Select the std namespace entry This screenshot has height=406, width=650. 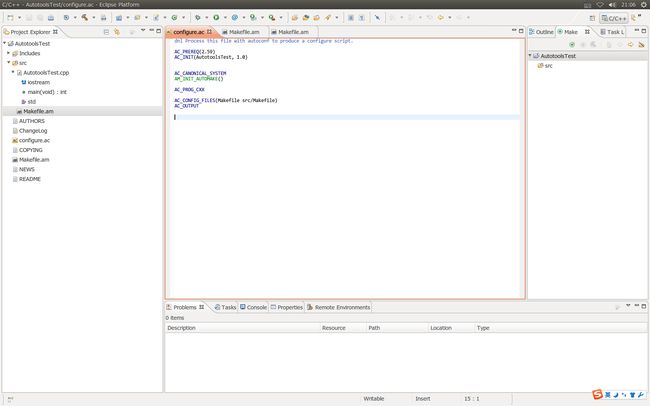(x=32, y=102)
